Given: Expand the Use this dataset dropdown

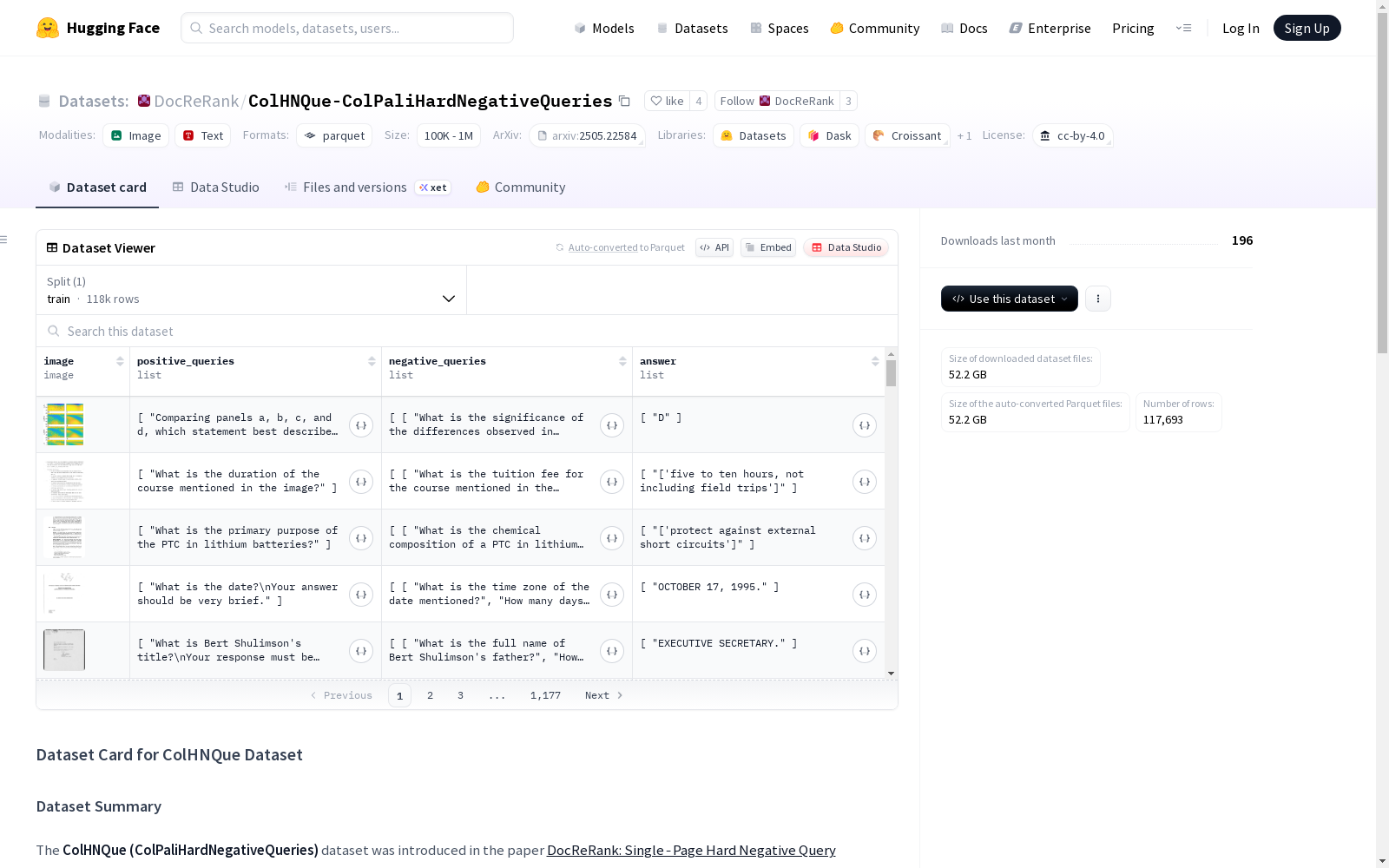Looking at the screenshot, I should (x=1010, y=299).
